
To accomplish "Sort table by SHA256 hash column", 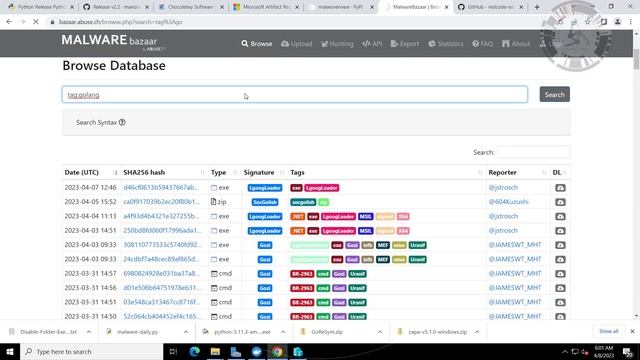I will (x=164, y=173).
